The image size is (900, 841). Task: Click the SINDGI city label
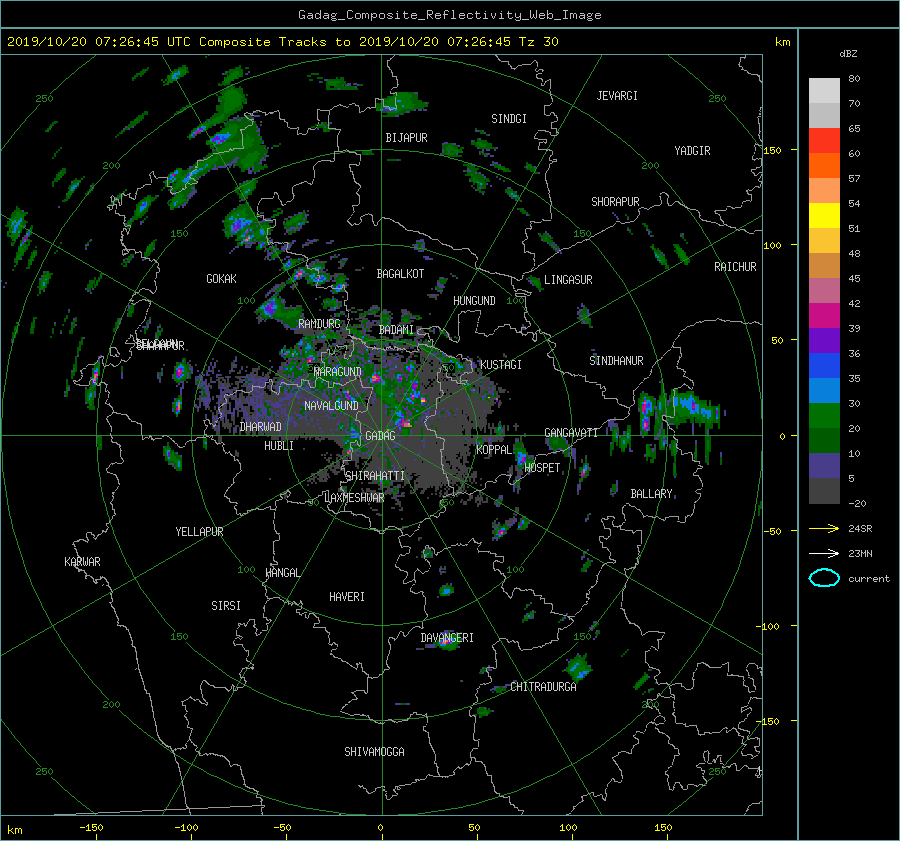pyautogui.click(x=509, y=118)
